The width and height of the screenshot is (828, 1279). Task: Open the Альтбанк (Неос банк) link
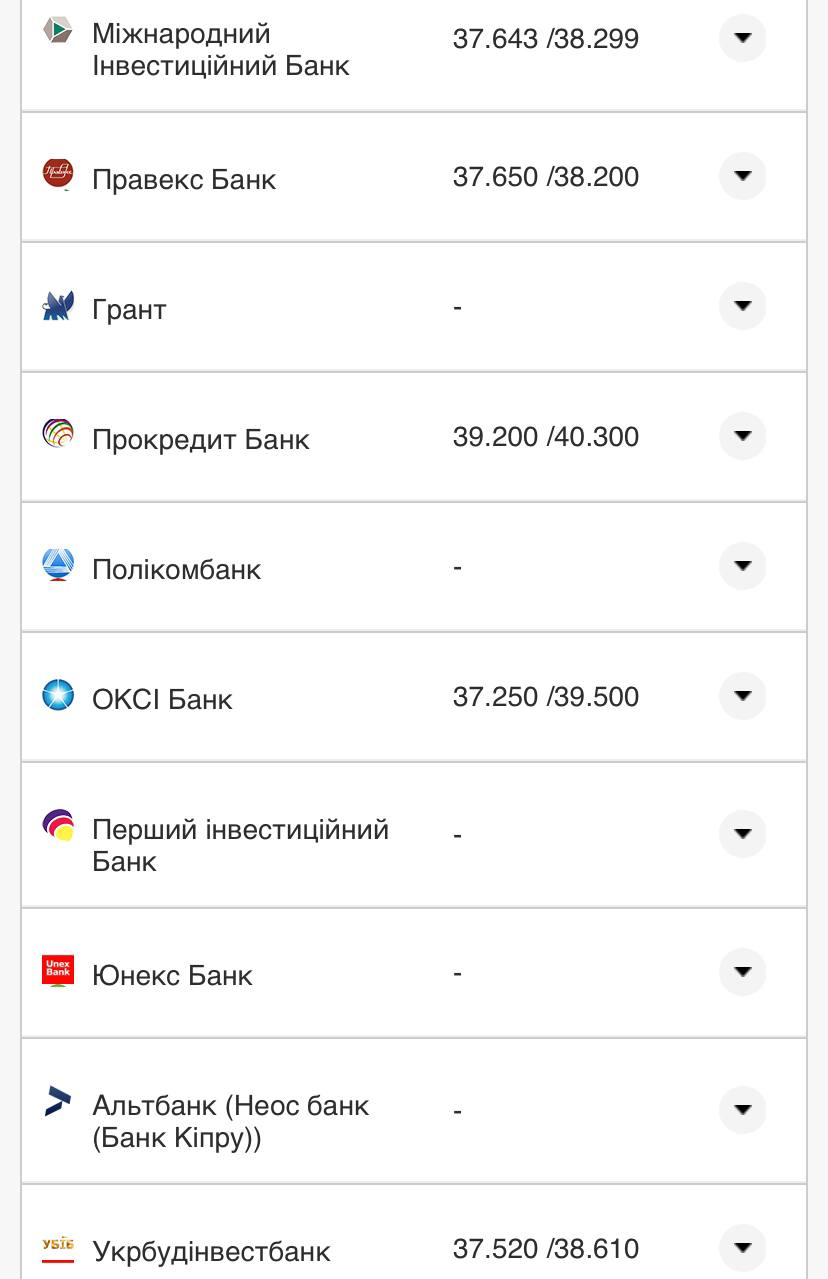pos(230,1120)
